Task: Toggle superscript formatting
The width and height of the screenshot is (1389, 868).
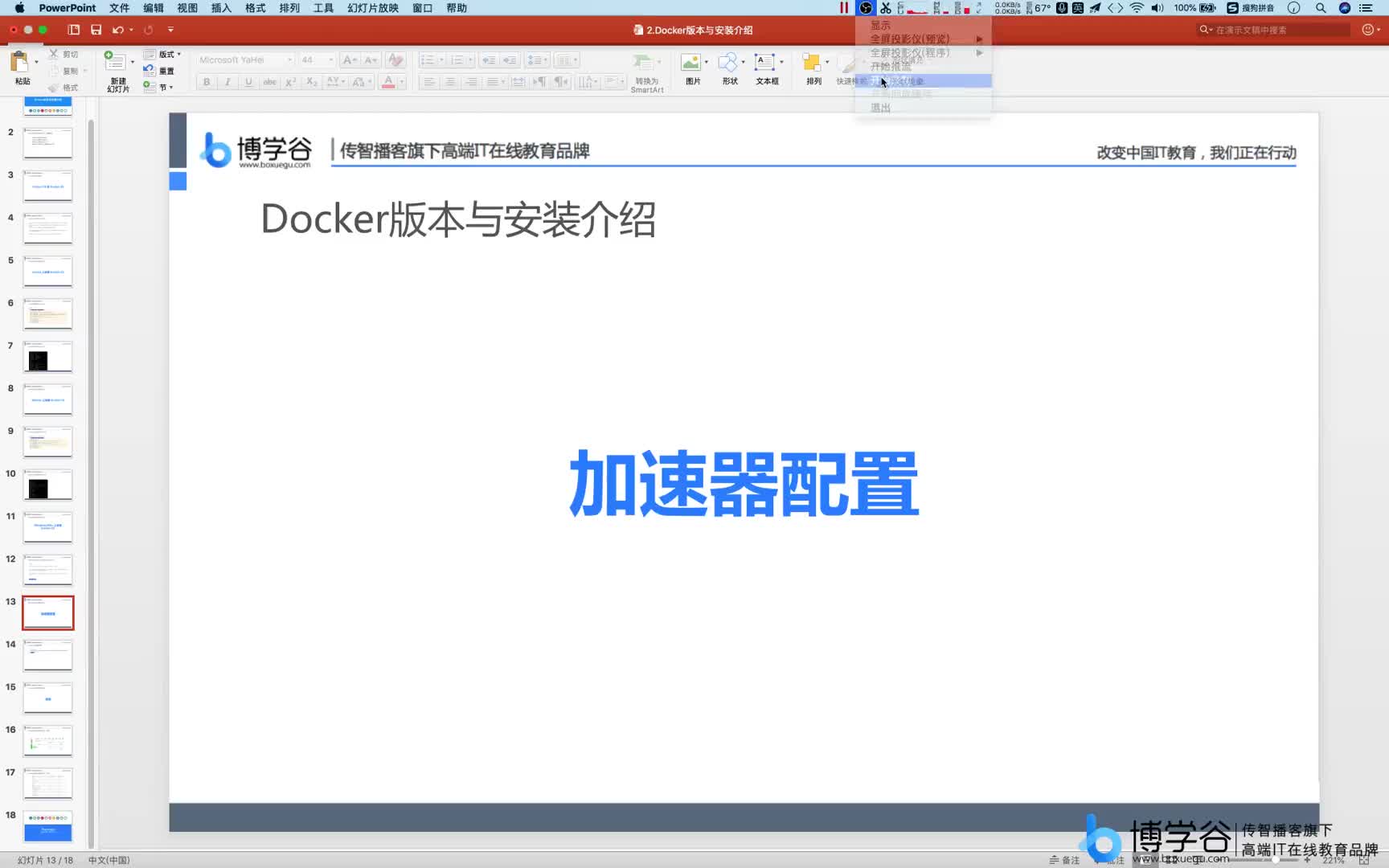Action: [x=291, y=82]
